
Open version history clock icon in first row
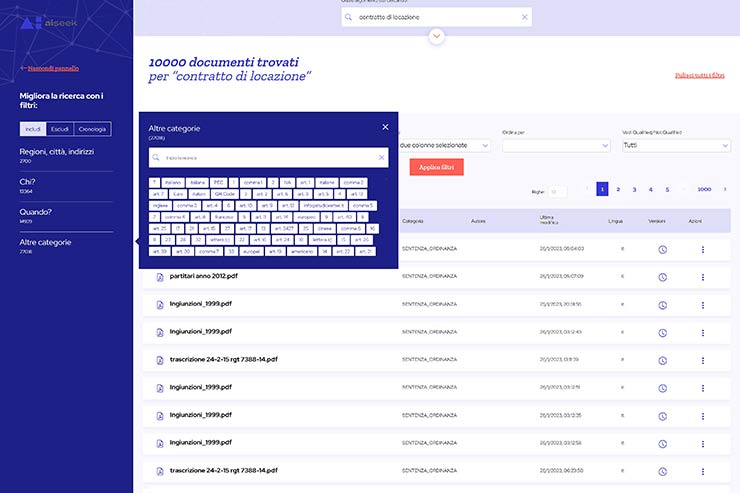click(x=661, y=249)
